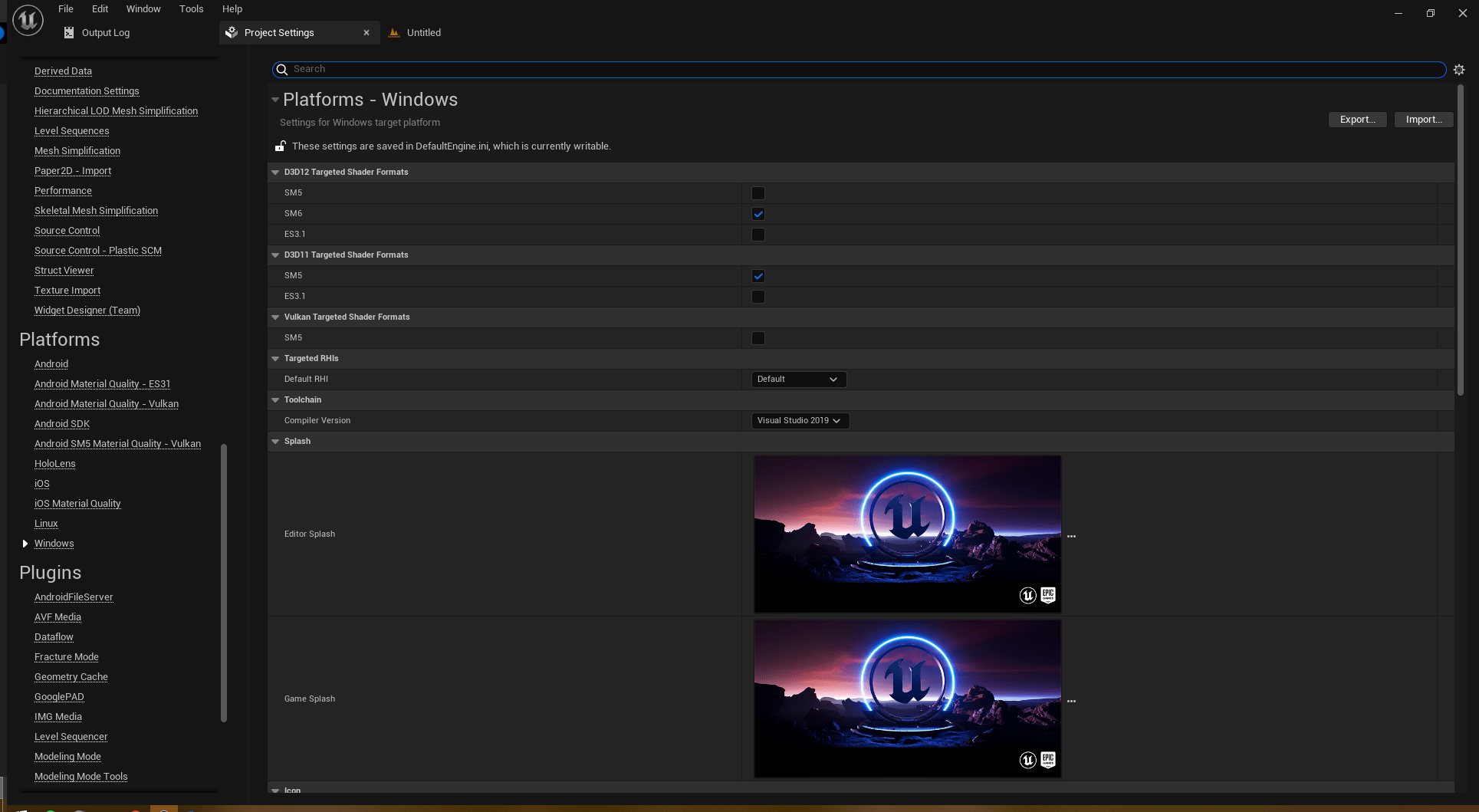
Task: Open the Tools menu
Action: pos(192,9)
